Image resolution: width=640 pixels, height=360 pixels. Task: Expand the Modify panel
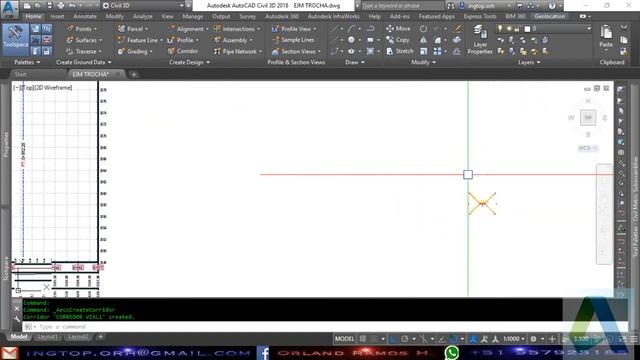pyautogui.click(x=423, y=62)
